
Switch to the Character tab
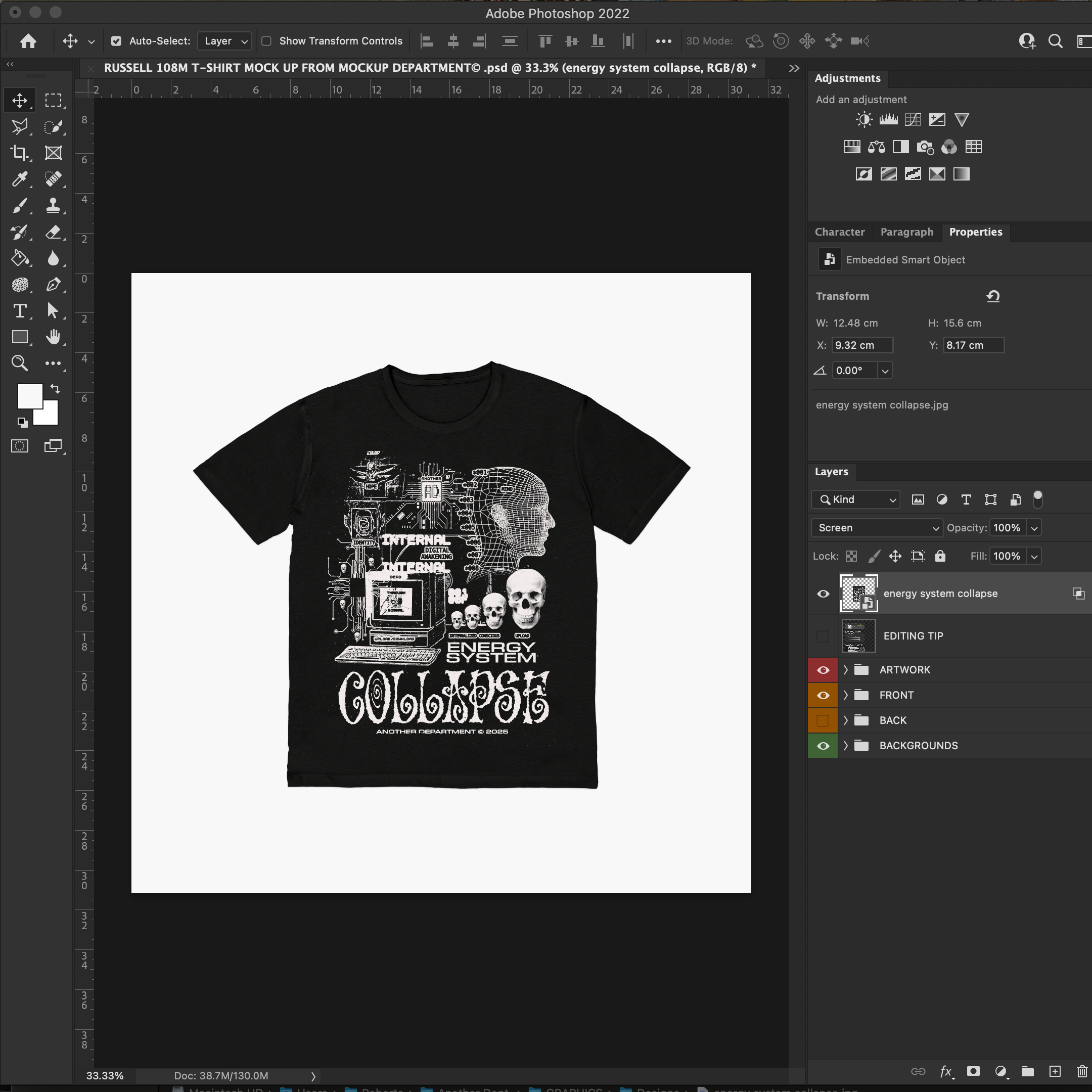(839, 232)
